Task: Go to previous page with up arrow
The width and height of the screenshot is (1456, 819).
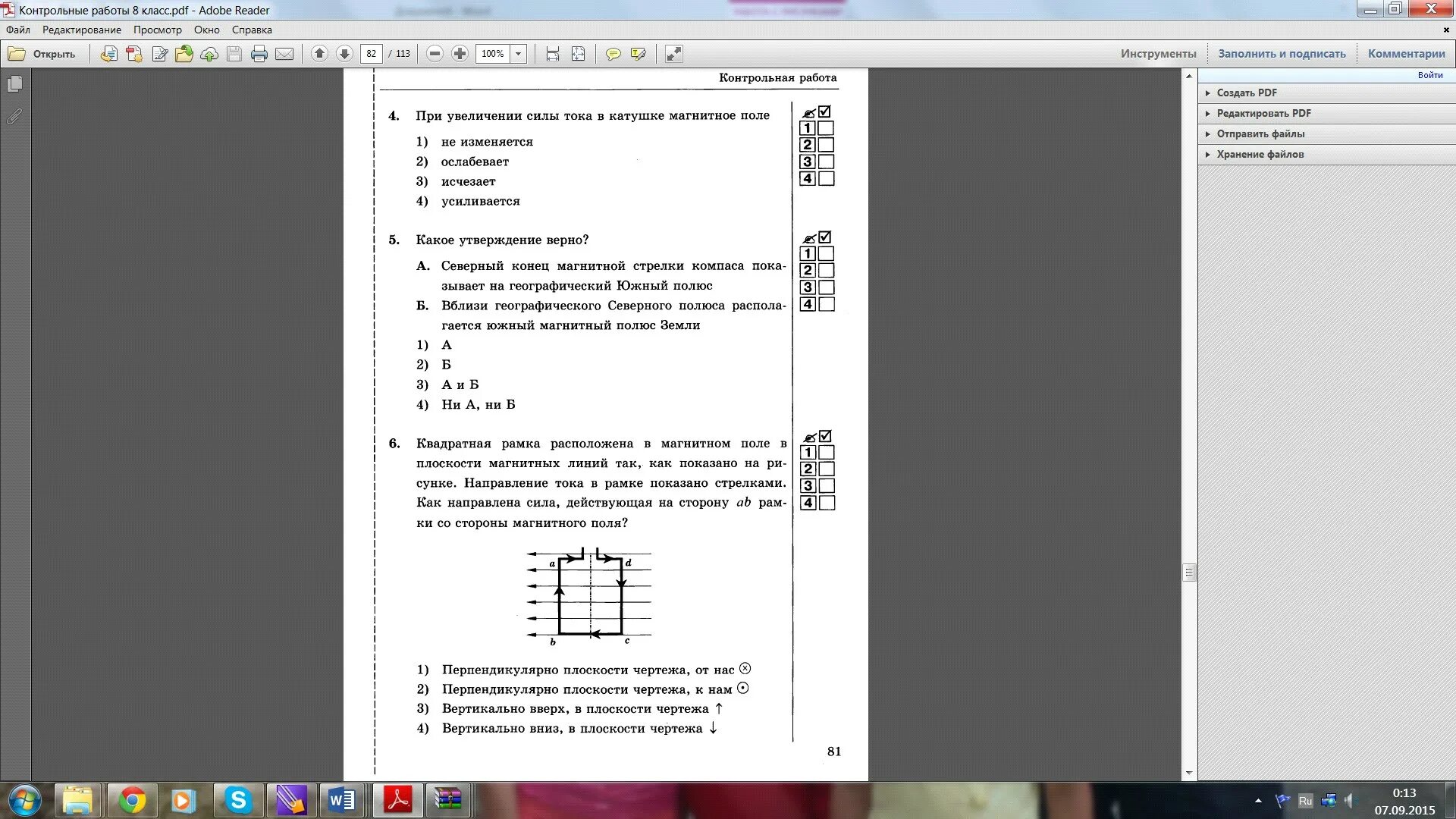Action: (x=319, y=54)
